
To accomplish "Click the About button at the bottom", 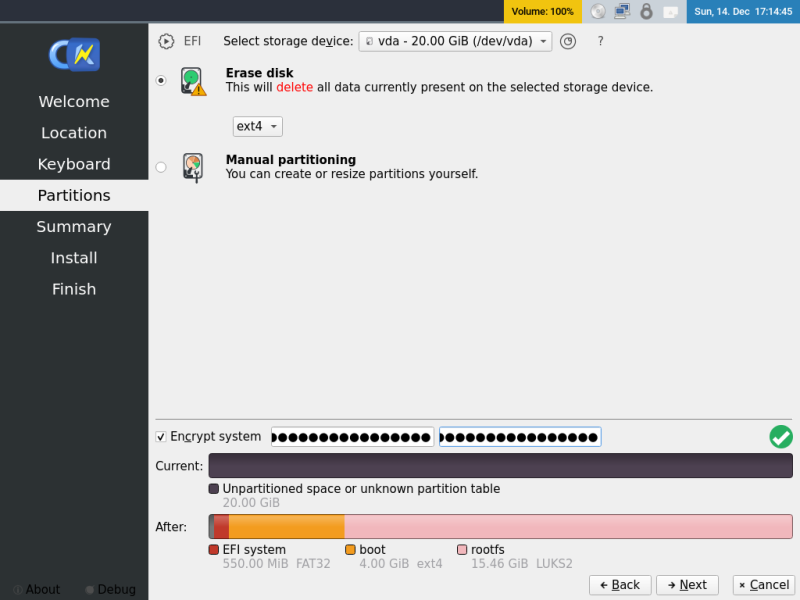I will click(x=36, y=589).
